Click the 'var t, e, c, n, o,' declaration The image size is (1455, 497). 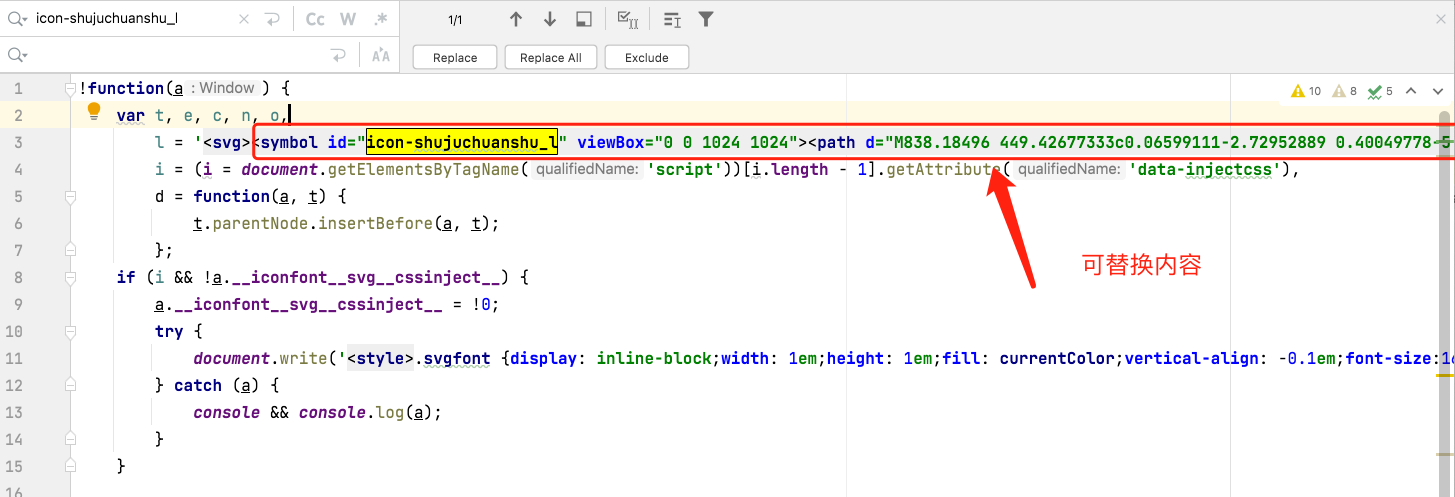click(x=203, y=115)
